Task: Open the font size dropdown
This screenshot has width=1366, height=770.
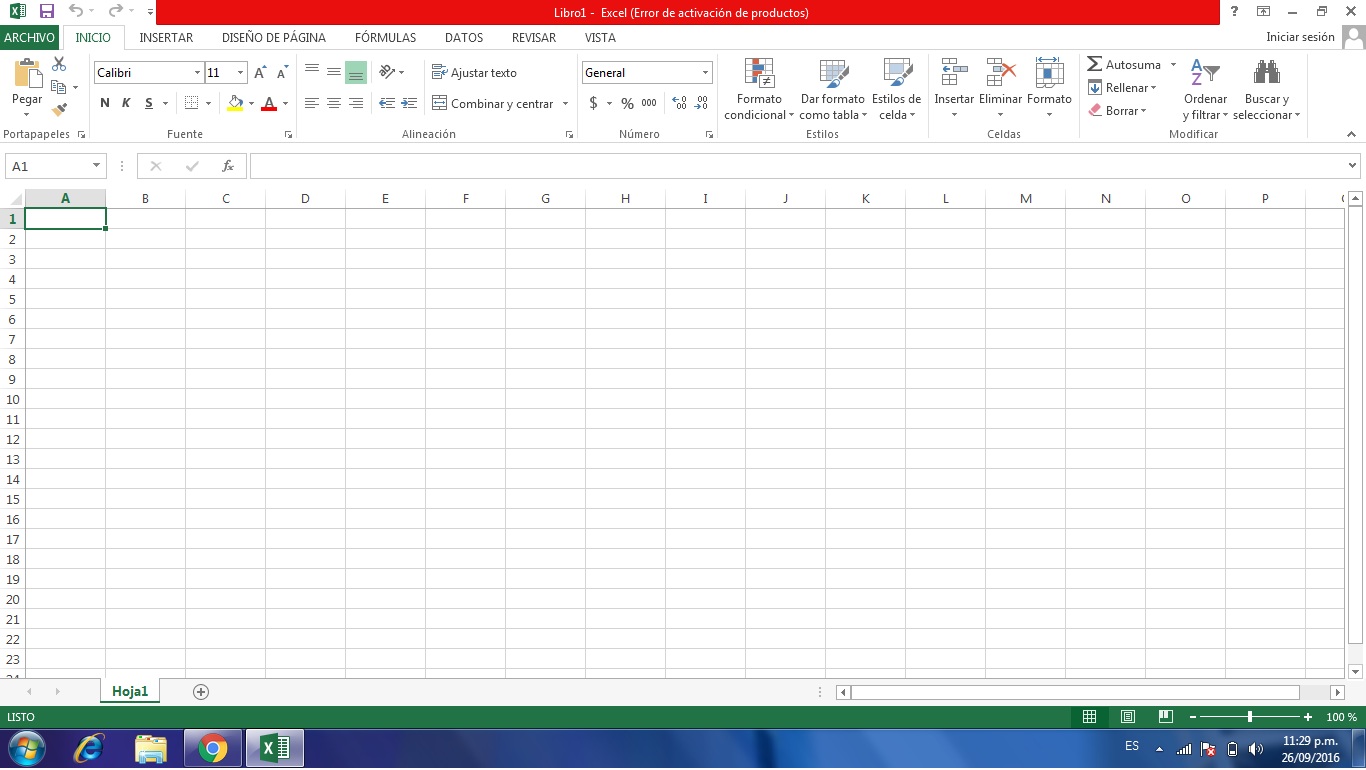Action: click(x=239, y=72)
